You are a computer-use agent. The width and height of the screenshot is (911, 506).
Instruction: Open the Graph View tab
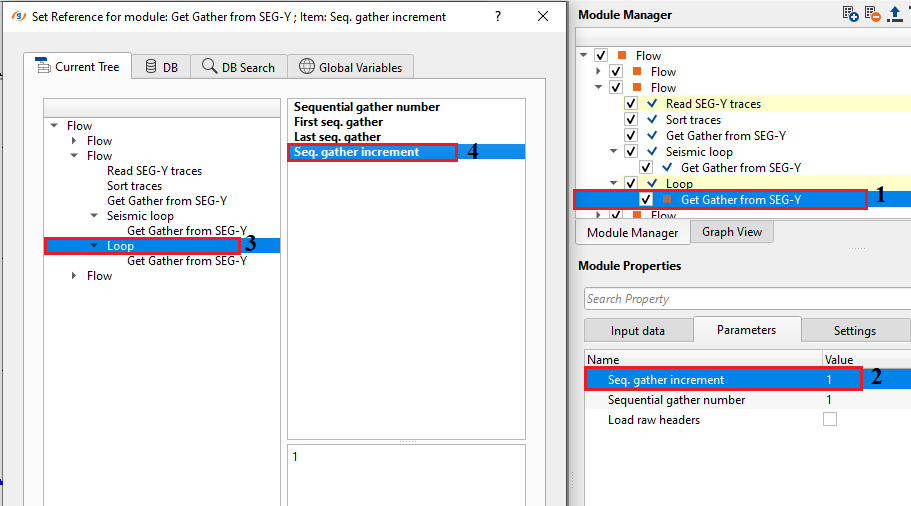732,232
